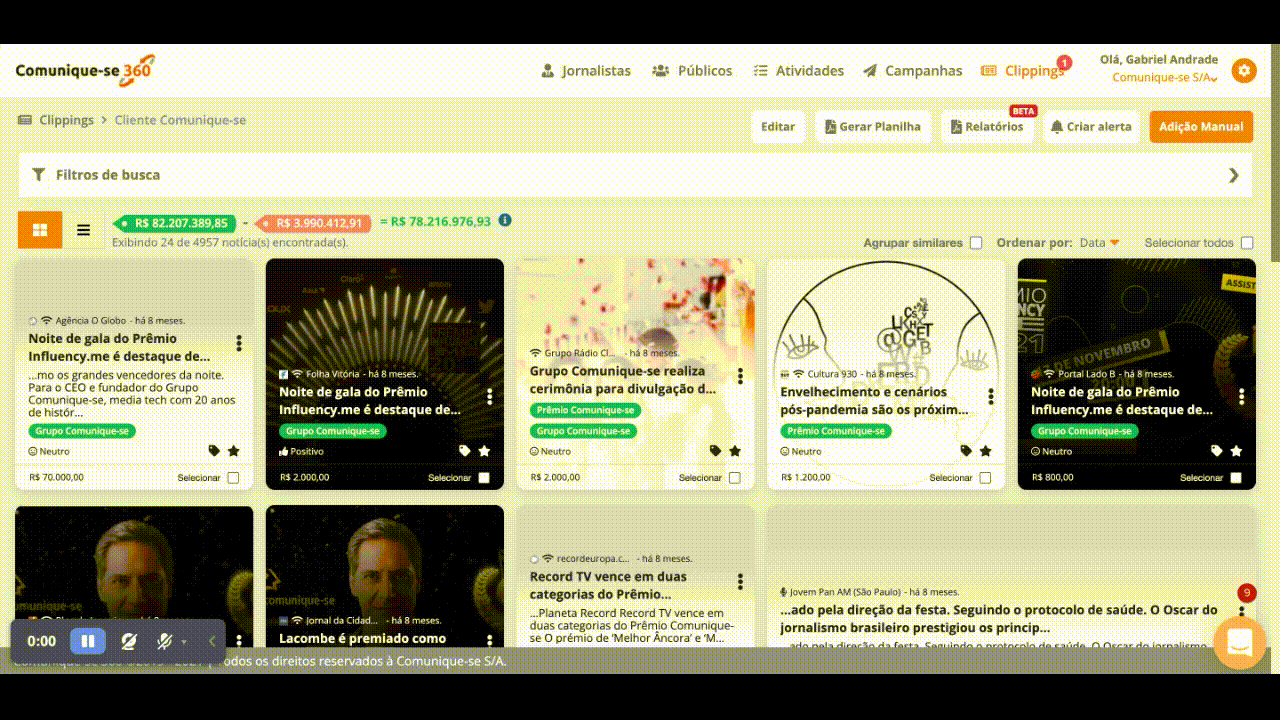Star the Agência O Globo news card
This screenshot has width=1280, height=720.
tap(234, 451)
